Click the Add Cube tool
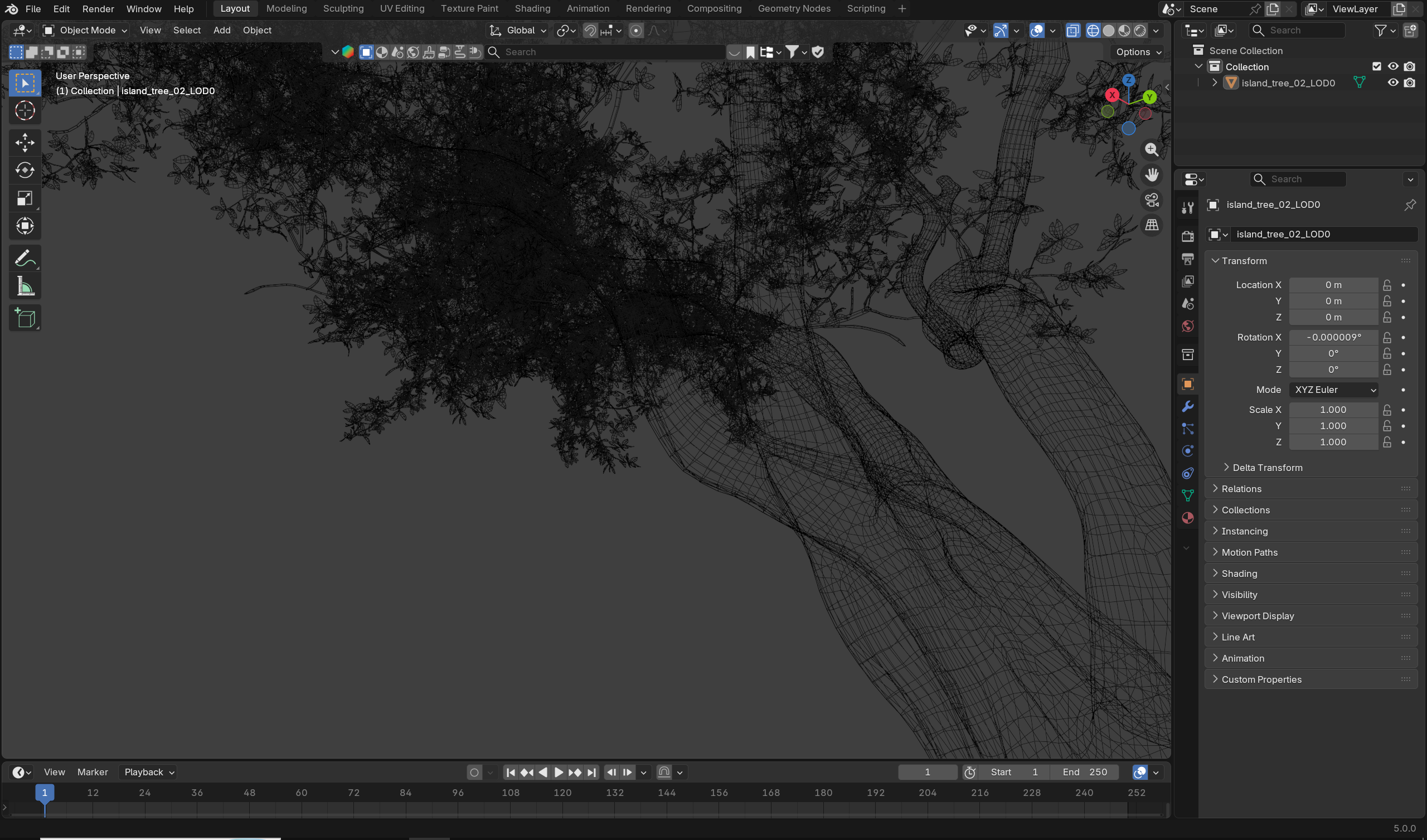This screenshot has width=1427, height=840. (x=25, y=318)
